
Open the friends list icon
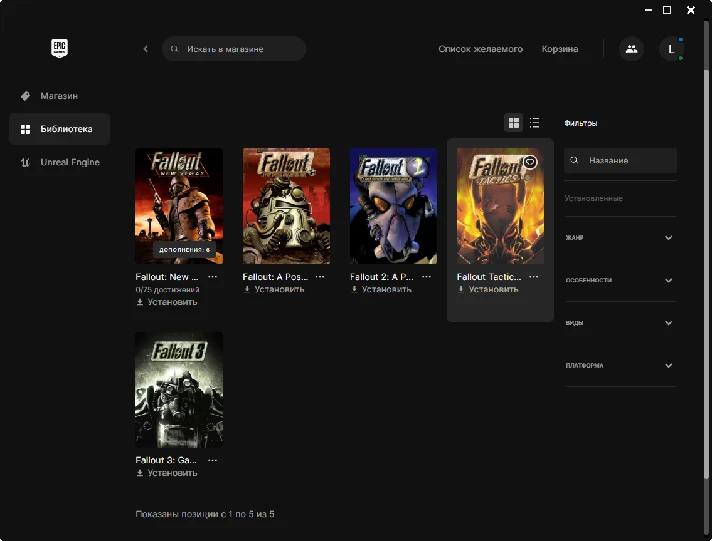click(x=631, y=48)
